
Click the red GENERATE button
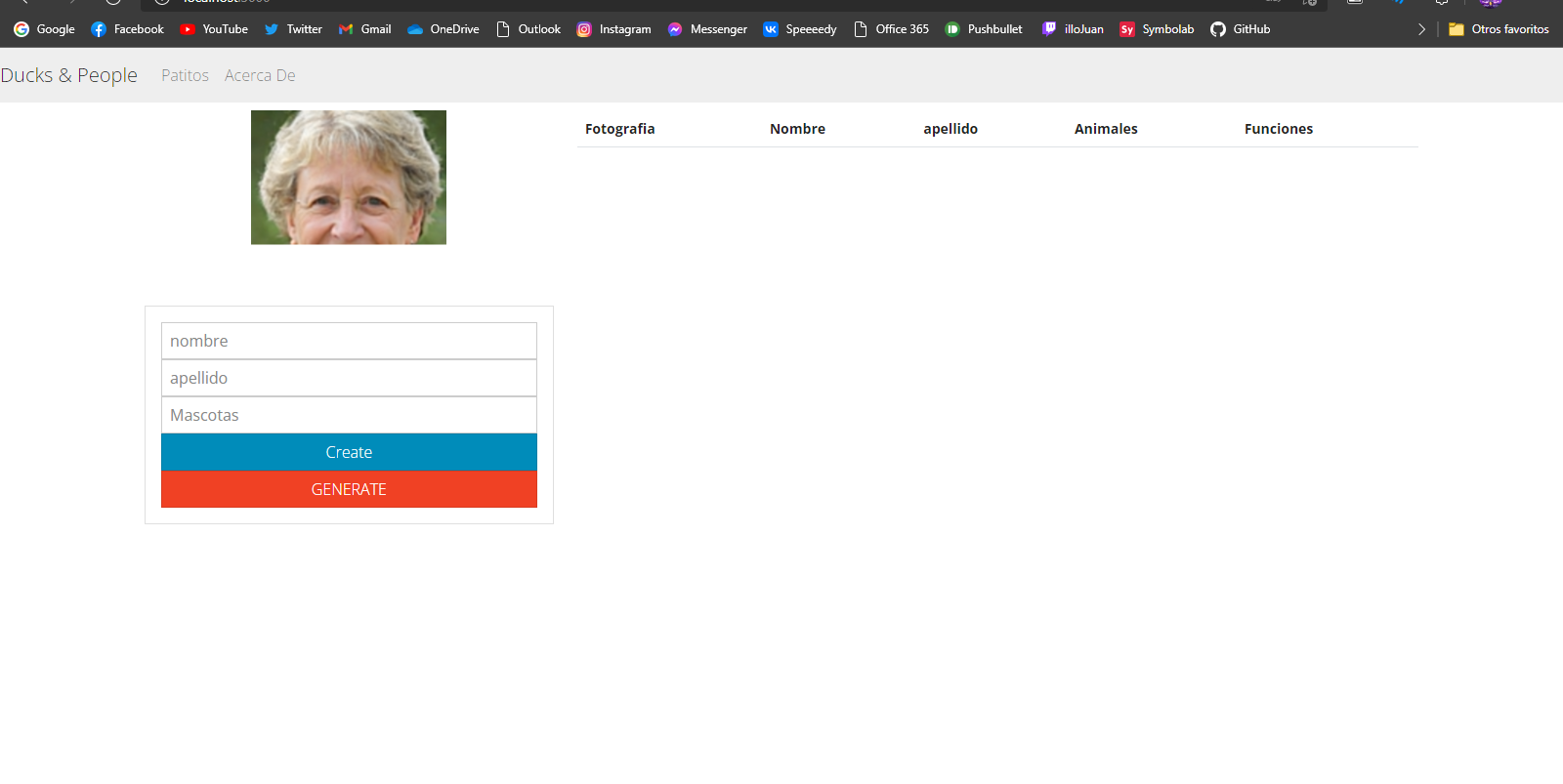[349, 489]
